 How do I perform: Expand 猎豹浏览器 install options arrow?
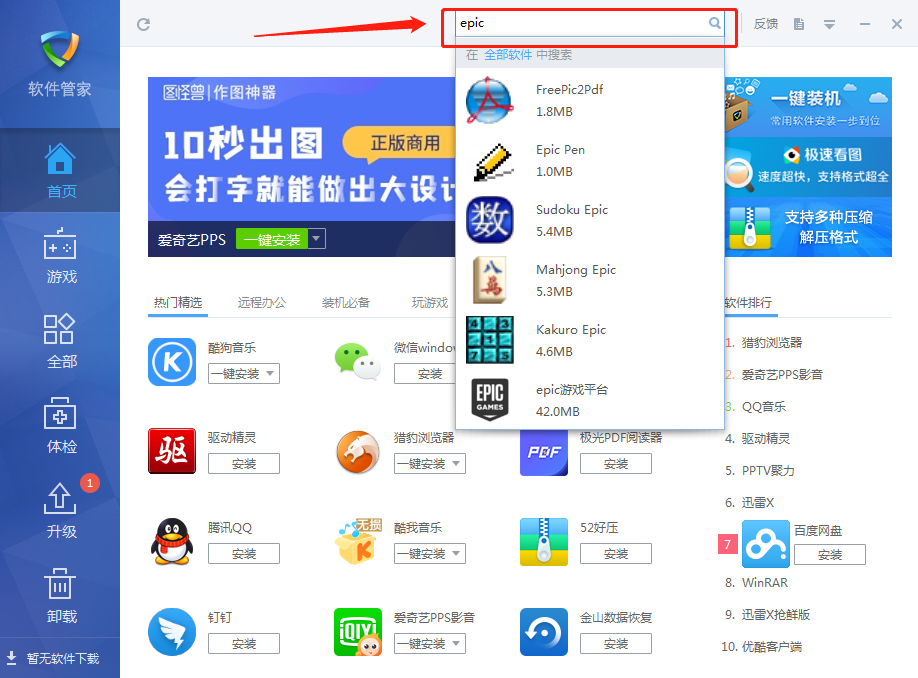[456, 464]
